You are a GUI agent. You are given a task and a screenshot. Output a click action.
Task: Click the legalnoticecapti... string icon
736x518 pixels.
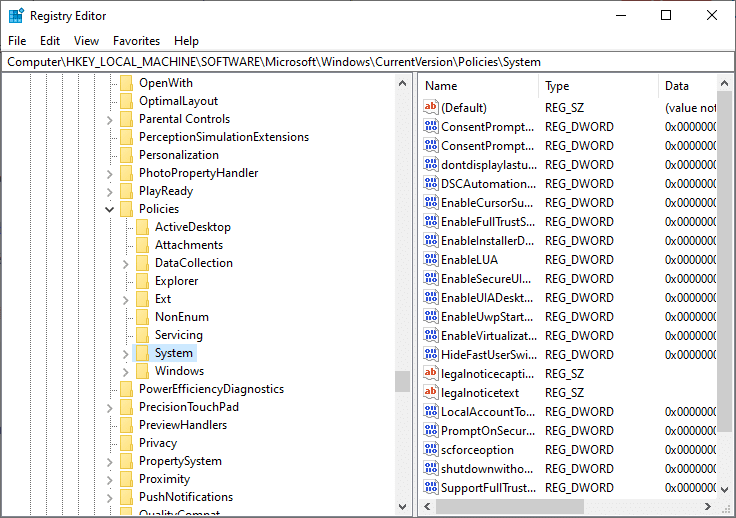[x=430, y=373]
